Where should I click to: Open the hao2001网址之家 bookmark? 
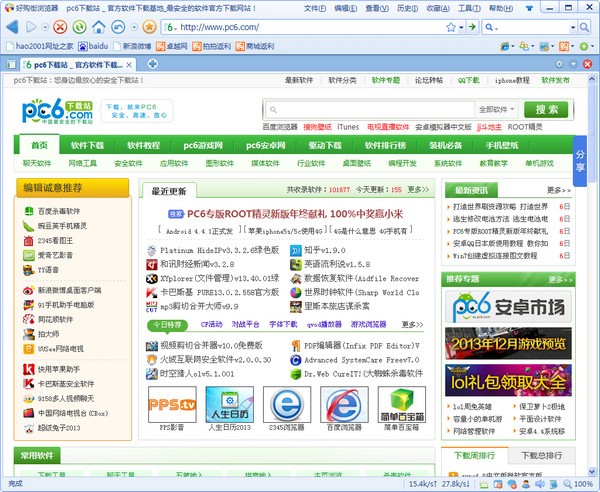tap(40, 46)
